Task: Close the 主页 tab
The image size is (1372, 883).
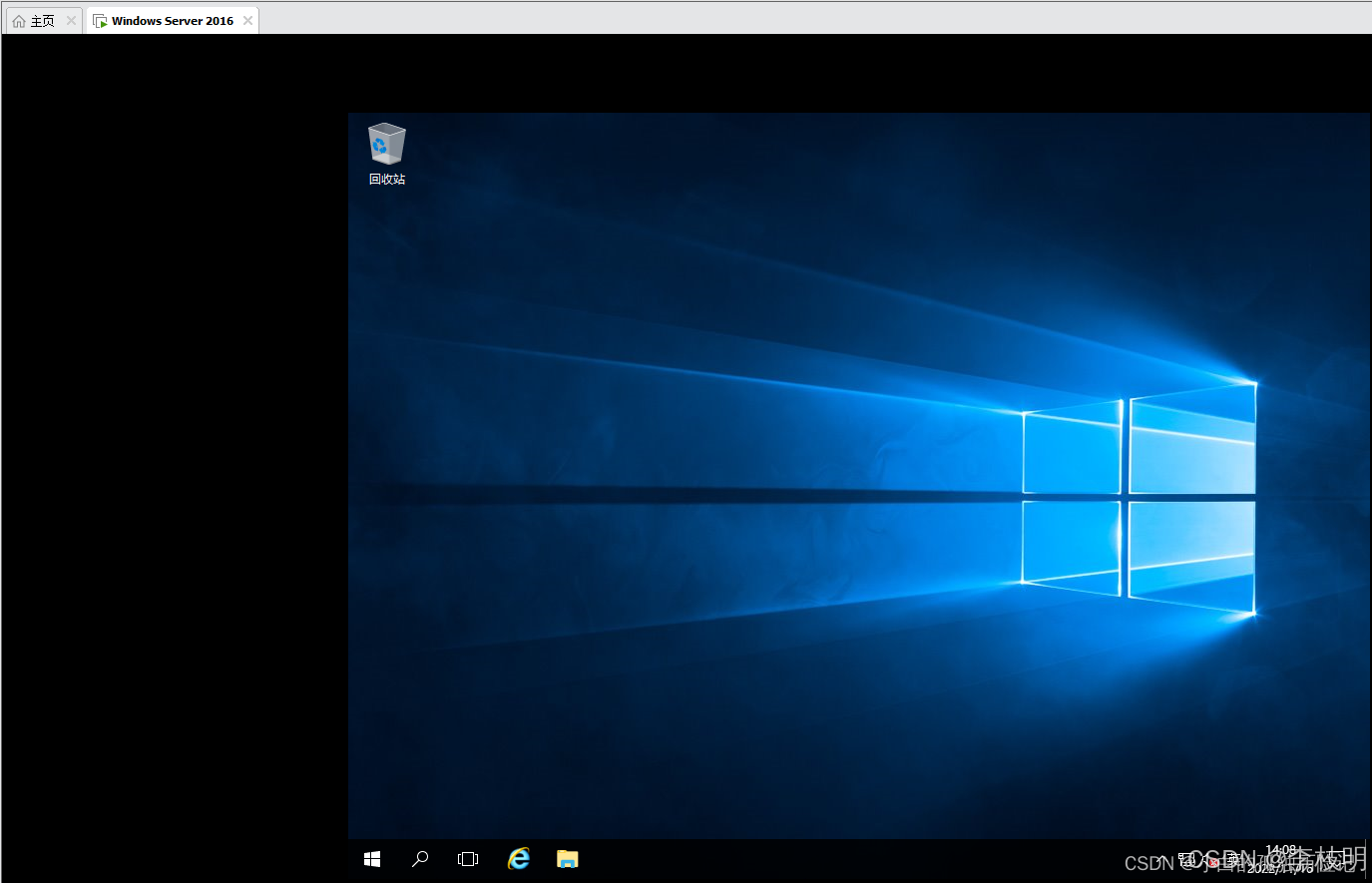Action: [x=71, y=21]
